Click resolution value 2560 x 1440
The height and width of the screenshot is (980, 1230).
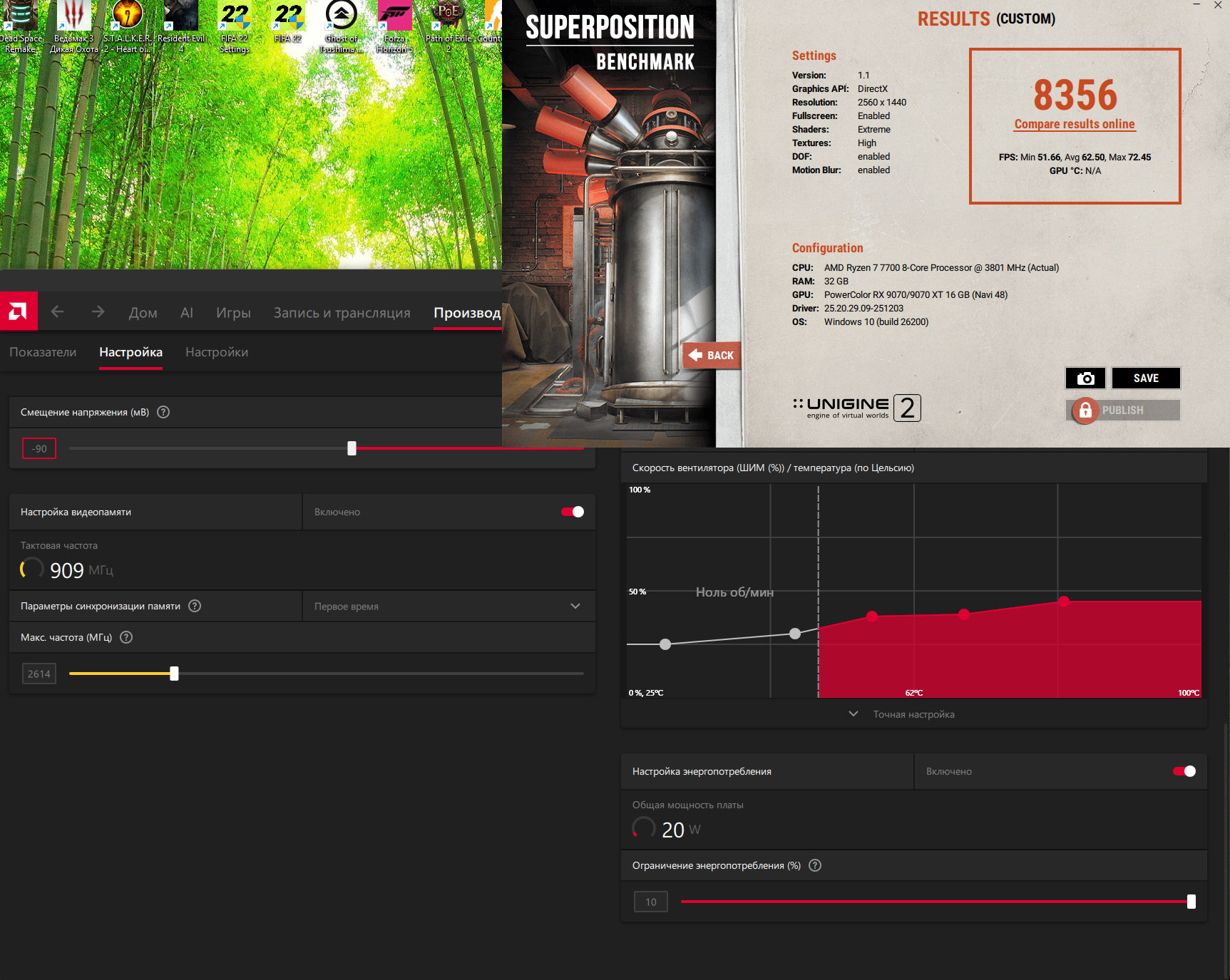(882, 102)
